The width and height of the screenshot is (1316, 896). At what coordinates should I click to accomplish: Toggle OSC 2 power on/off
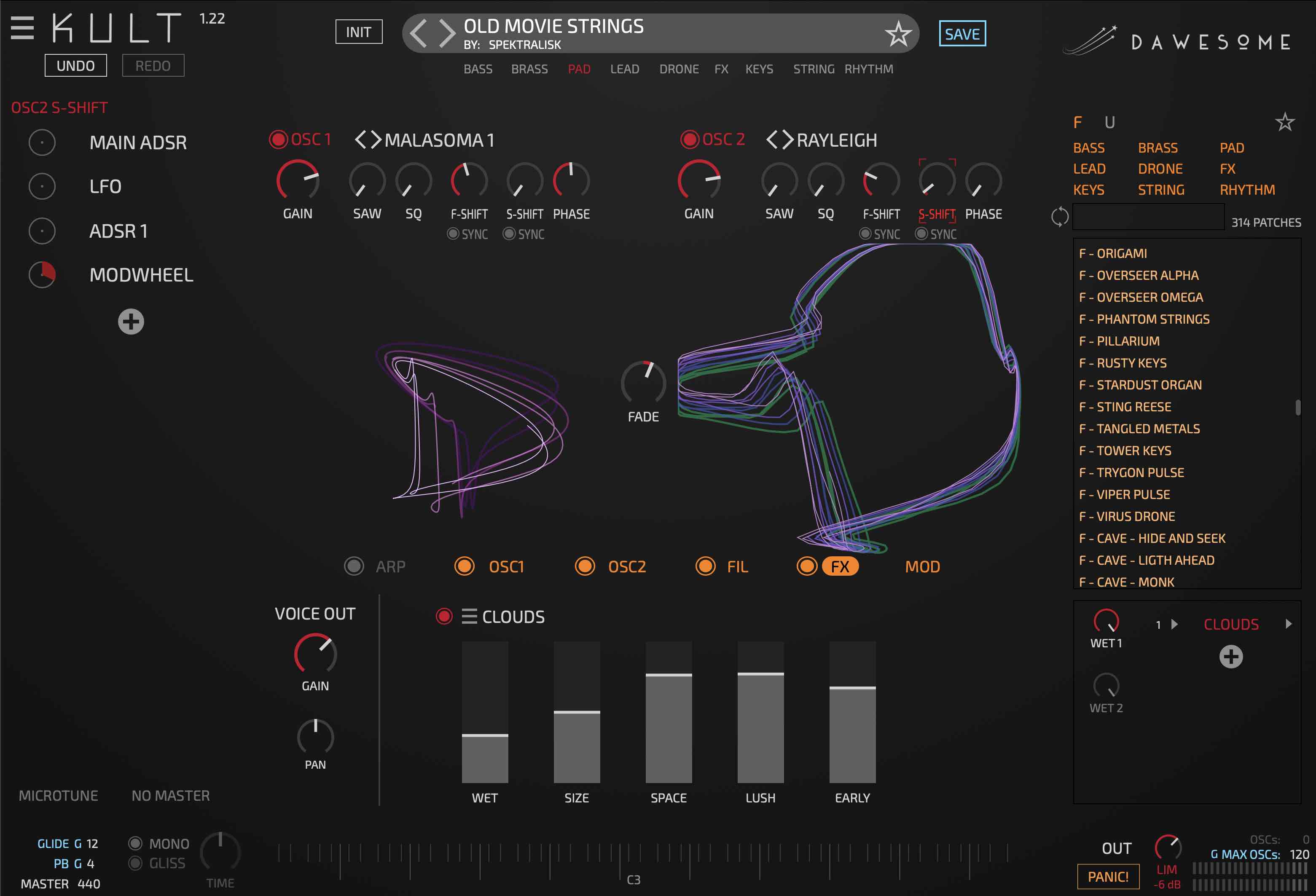689,139
